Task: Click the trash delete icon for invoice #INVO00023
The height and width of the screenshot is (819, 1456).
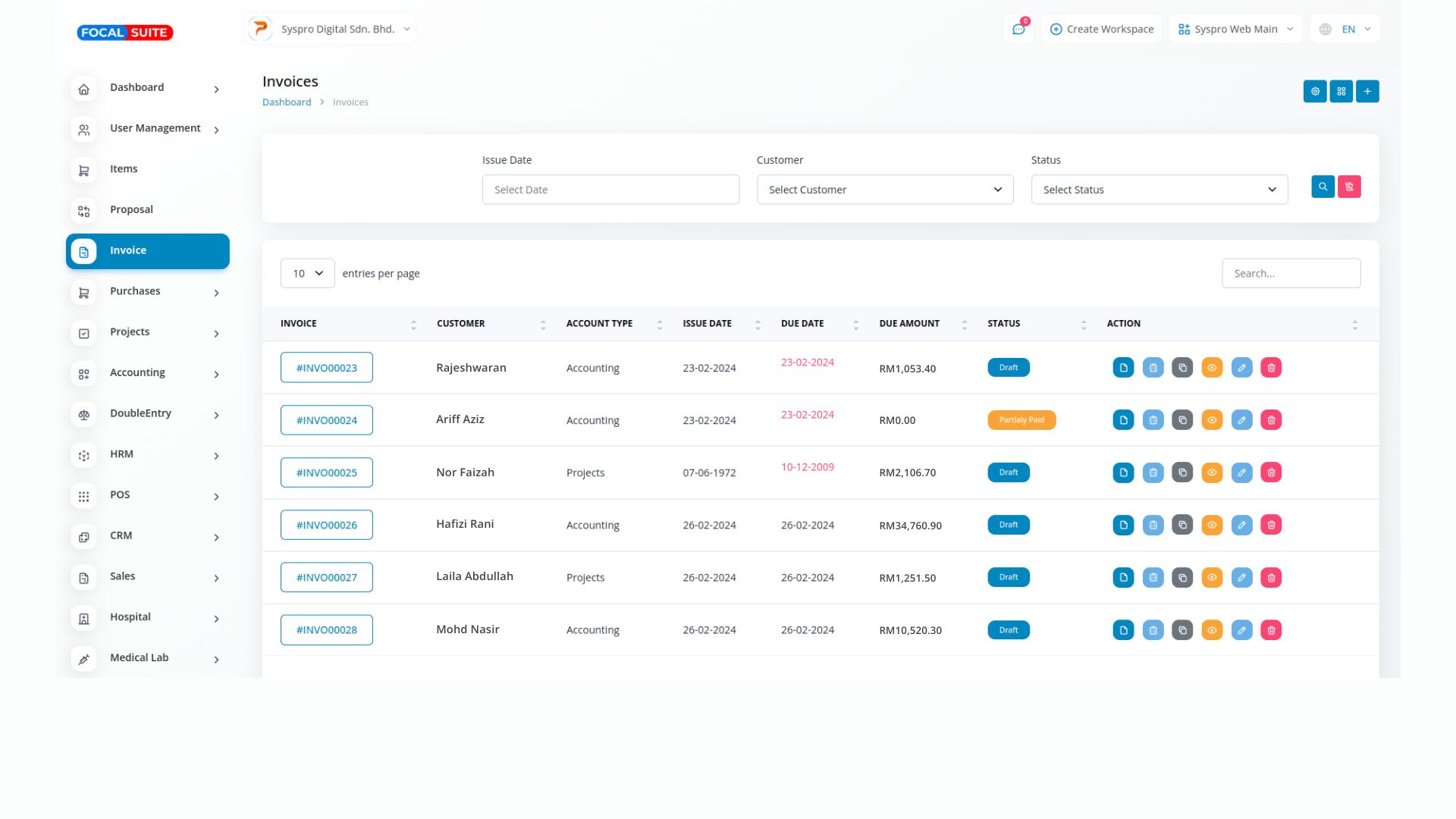Action: point(1271,368)
